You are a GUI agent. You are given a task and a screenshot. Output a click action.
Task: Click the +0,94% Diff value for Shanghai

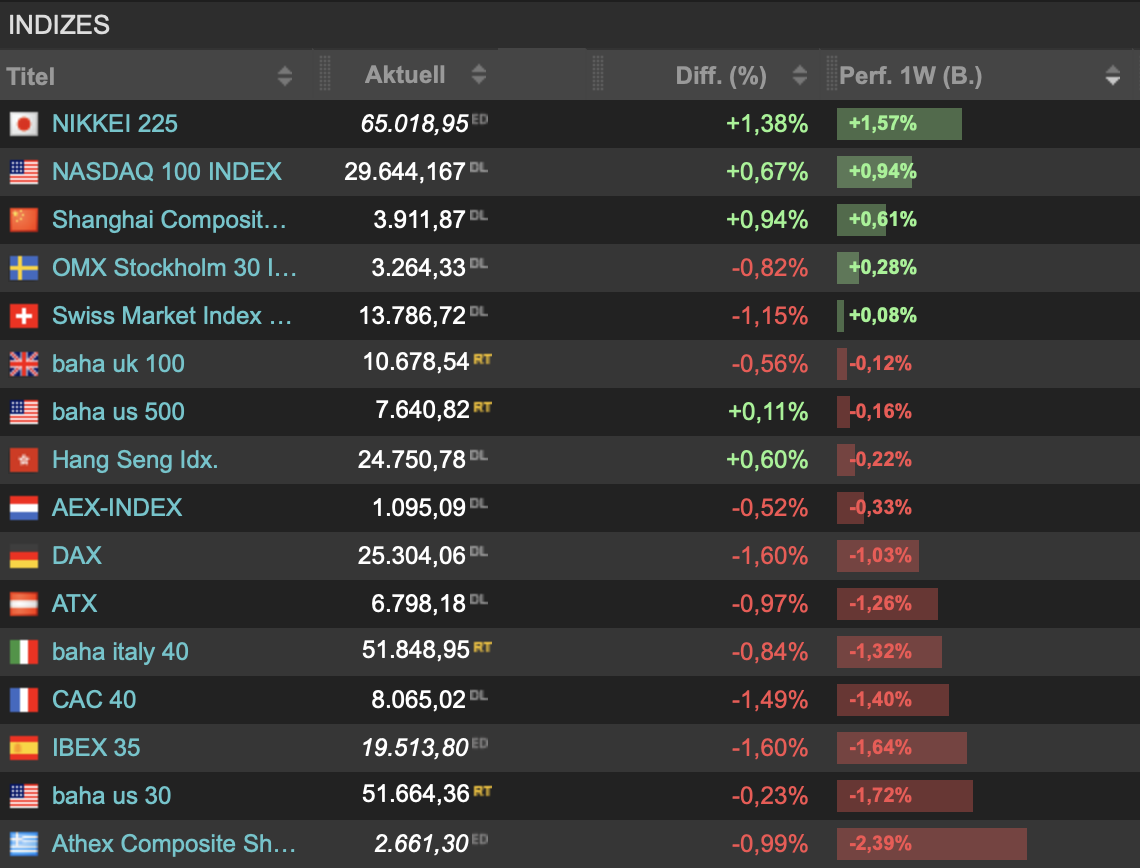tap(767, 220)
